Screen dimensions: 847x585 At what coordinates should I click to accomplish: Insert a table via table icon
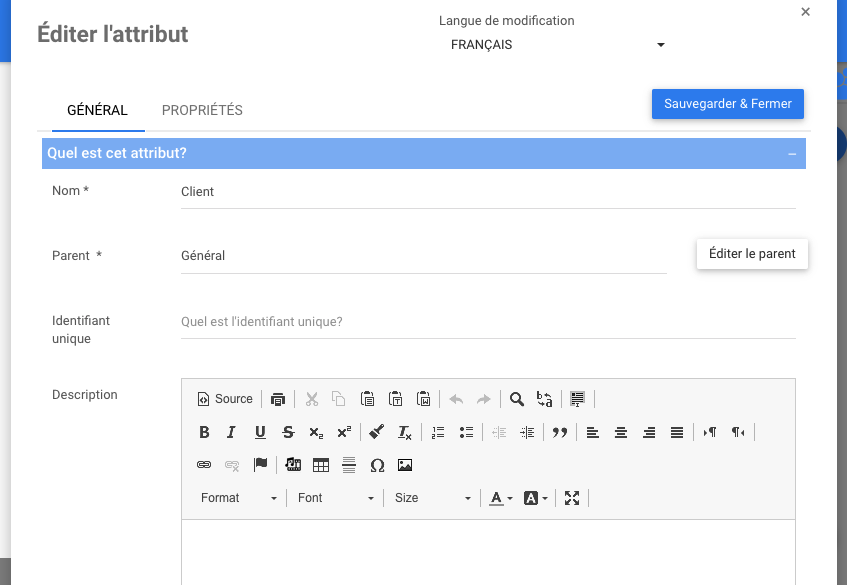(321, 465)
